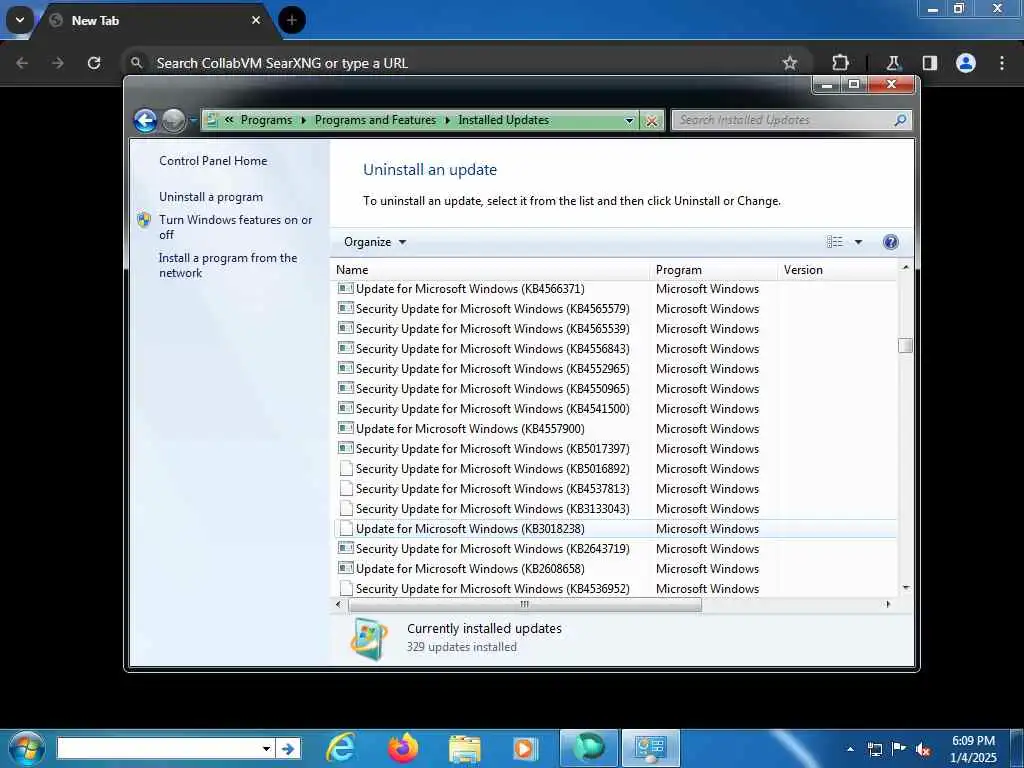
Task: Click the change view icon
Action: pyautogui.click(x=835, y=242)
